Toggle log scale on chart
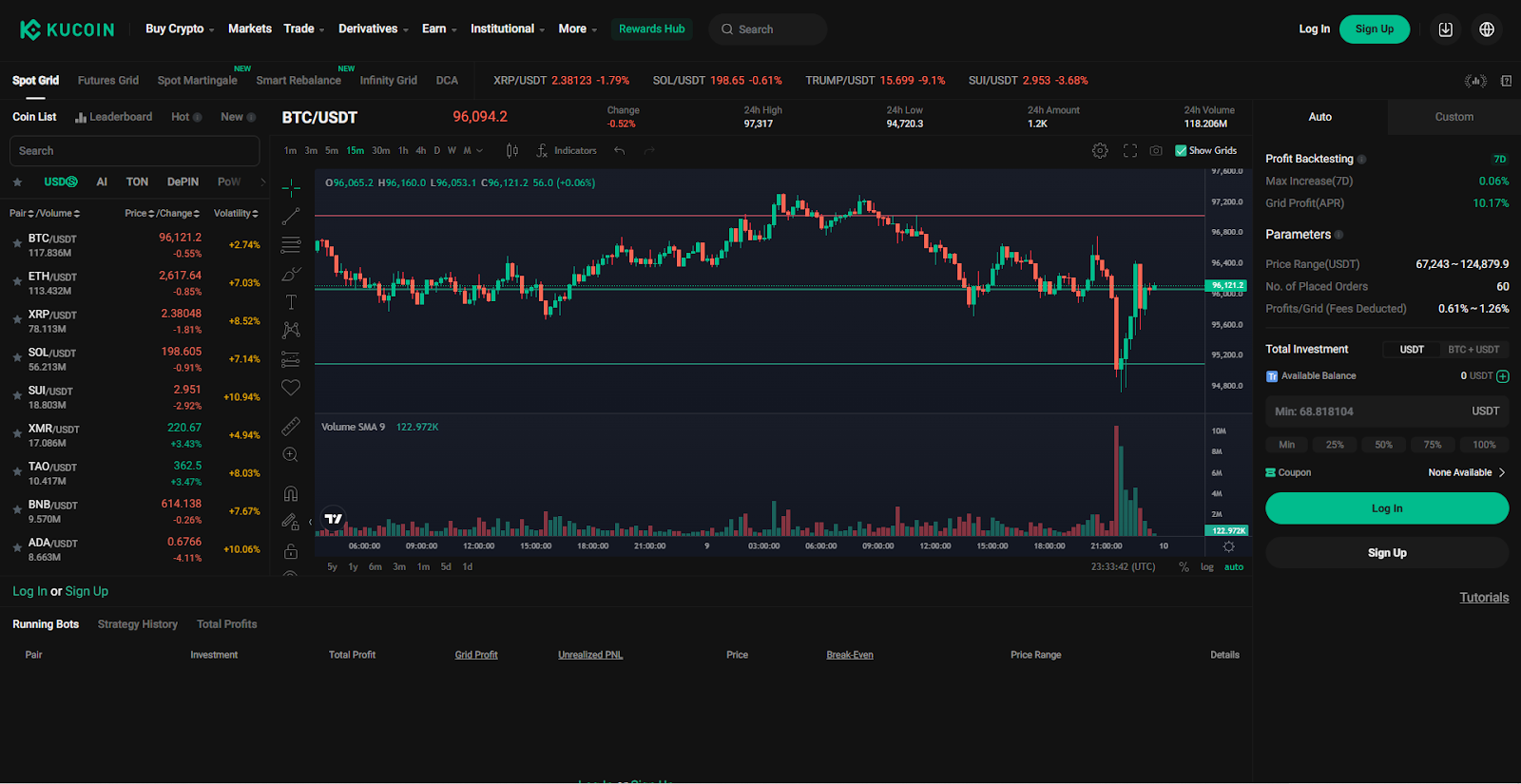 click(1207, 567)
